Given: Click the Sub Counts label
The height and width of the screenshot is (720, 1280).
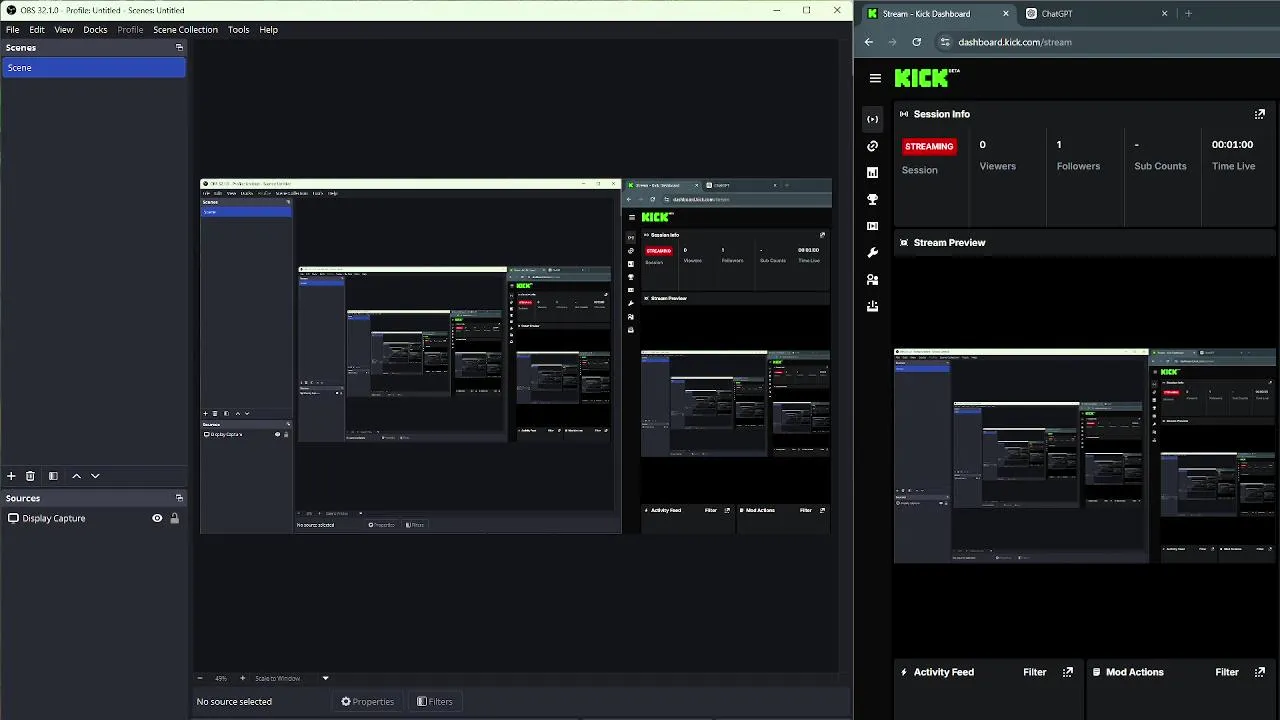Looking at the screenshot, I should [1160, 166].
